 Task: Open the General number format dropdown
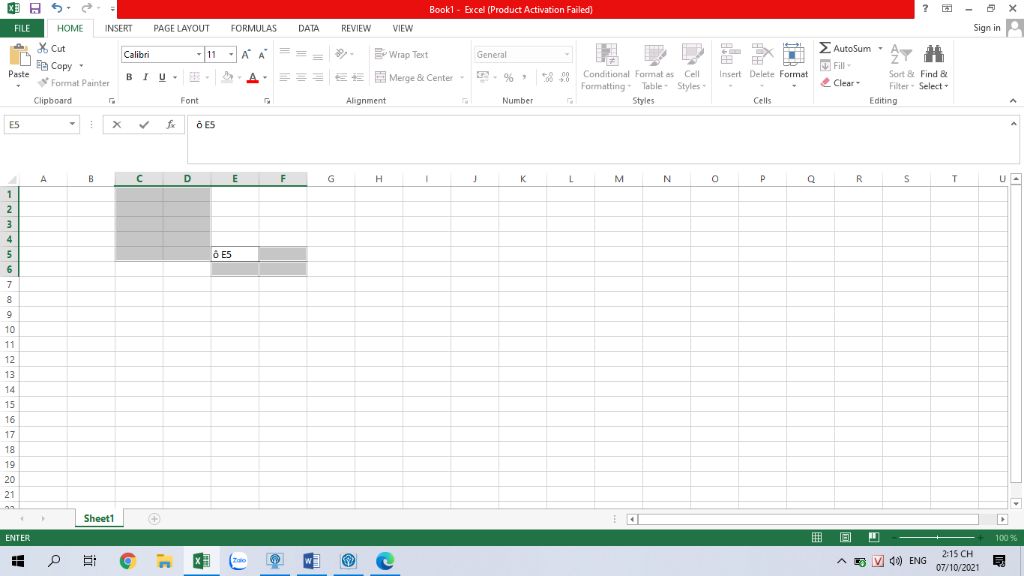point(566,54)
